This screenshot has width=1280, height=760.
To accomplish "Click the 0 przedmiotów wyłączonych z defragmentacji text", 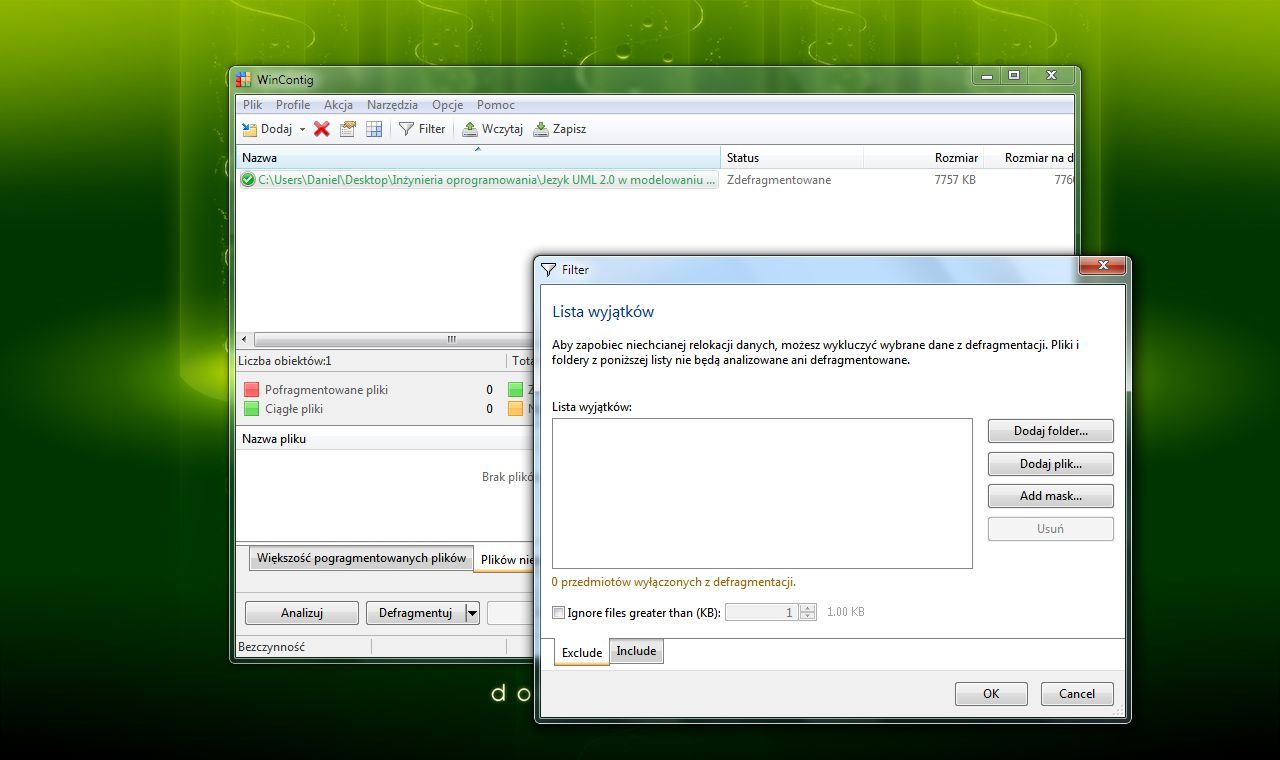I will click(674, 582).
